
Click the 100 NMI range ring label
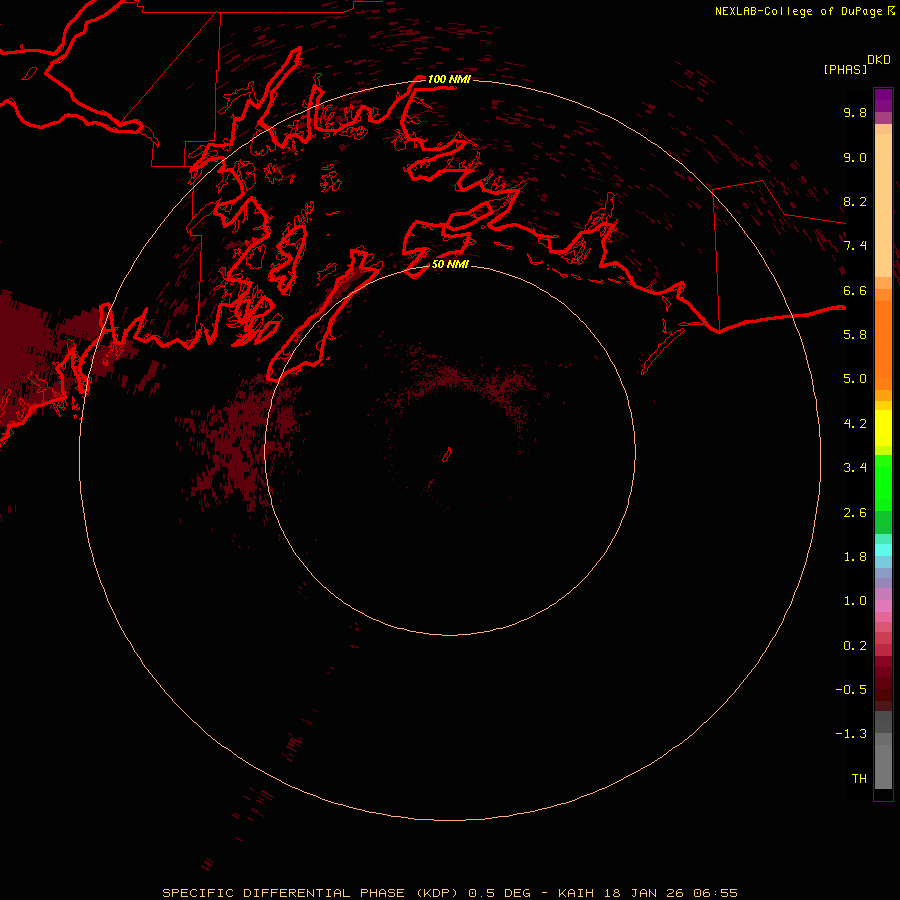[x=449, y=79]
